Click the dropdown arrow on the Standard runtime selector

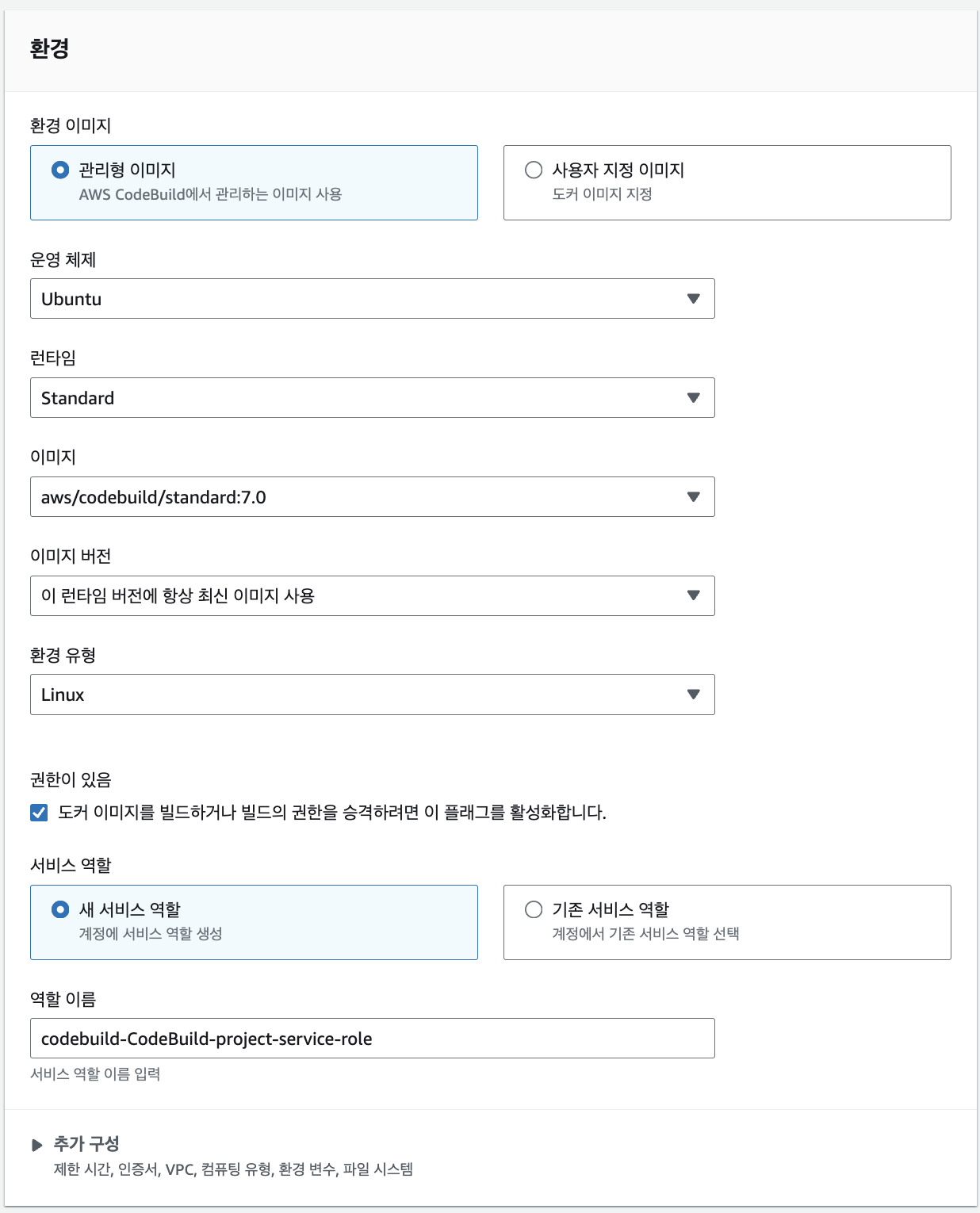click(x=695, y=398)
